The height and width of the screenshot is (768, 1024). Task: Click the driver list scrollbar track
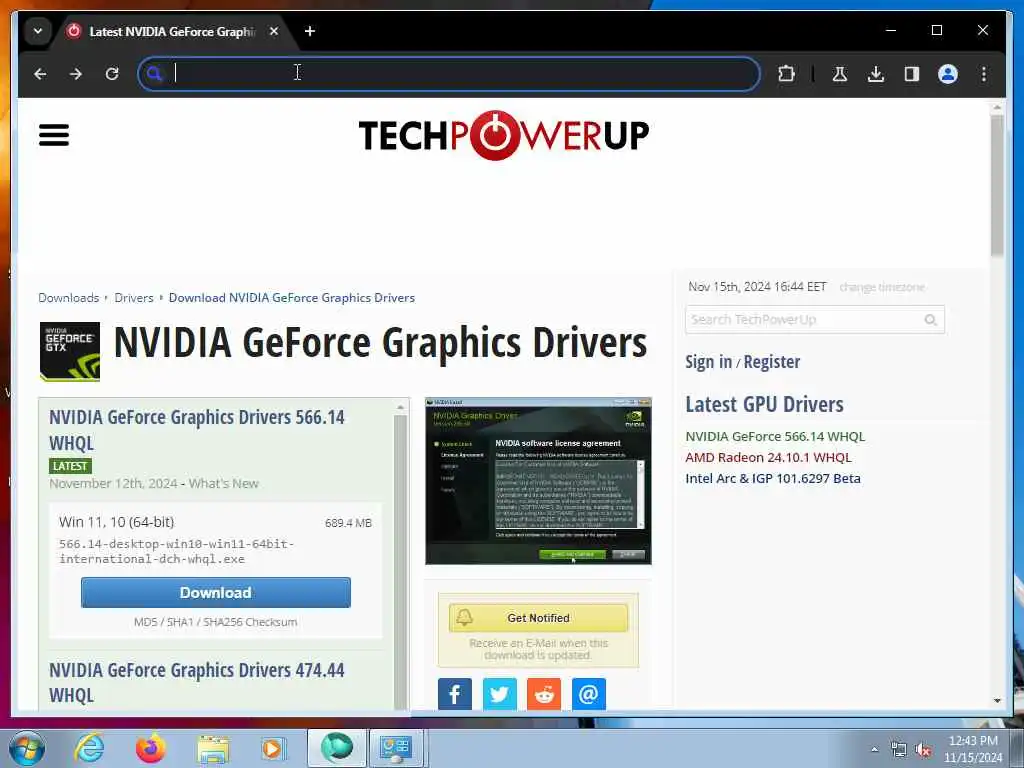400,562
